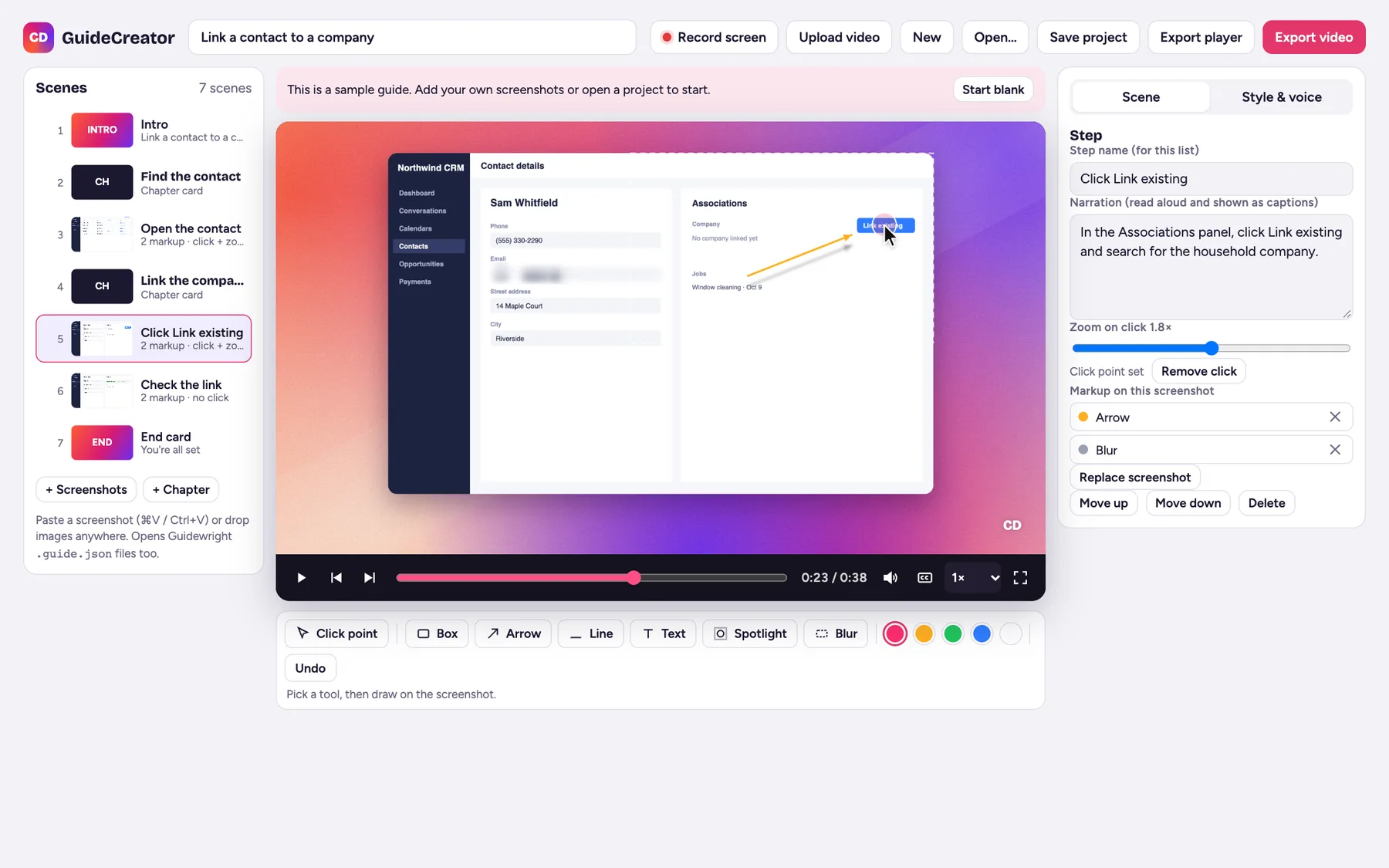Jump to previous scene in player
The height and width of the screenshot is (868, 1389).
tap(336, 578)
